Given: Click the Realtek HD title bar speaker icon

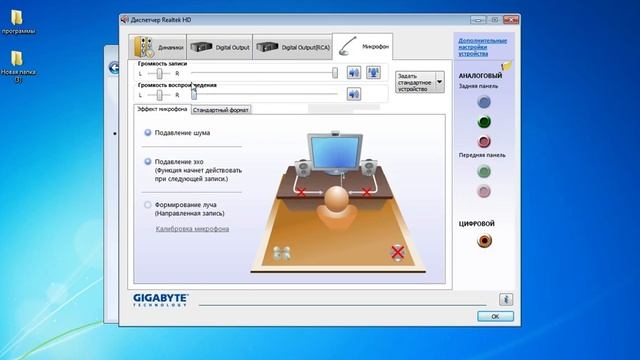Looking at the screenshot, I should point(124,20).
